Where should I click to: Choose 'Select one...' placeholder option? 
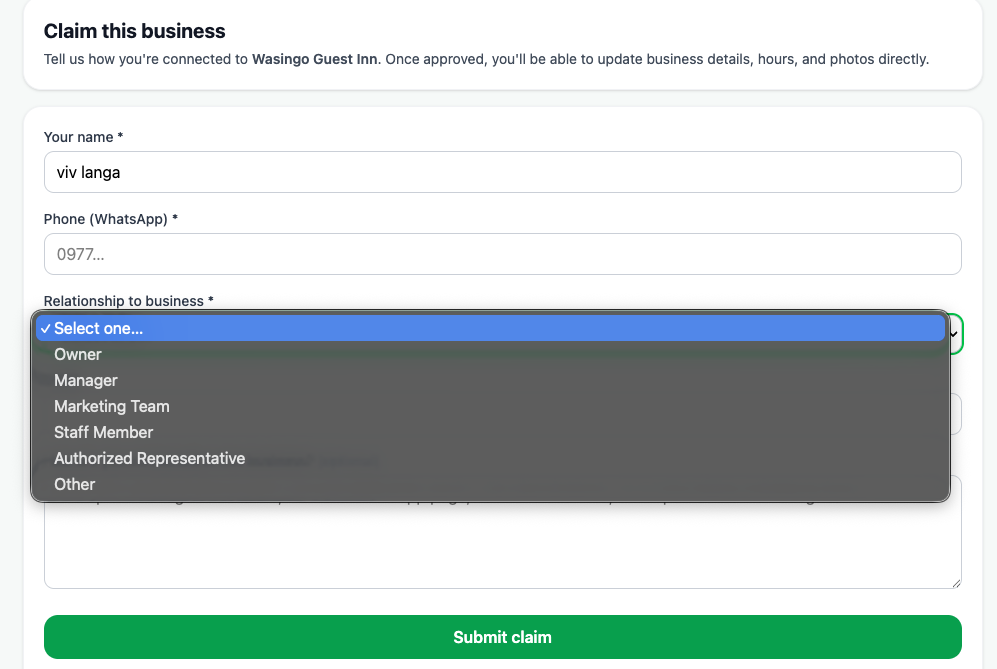pos(490,328)
